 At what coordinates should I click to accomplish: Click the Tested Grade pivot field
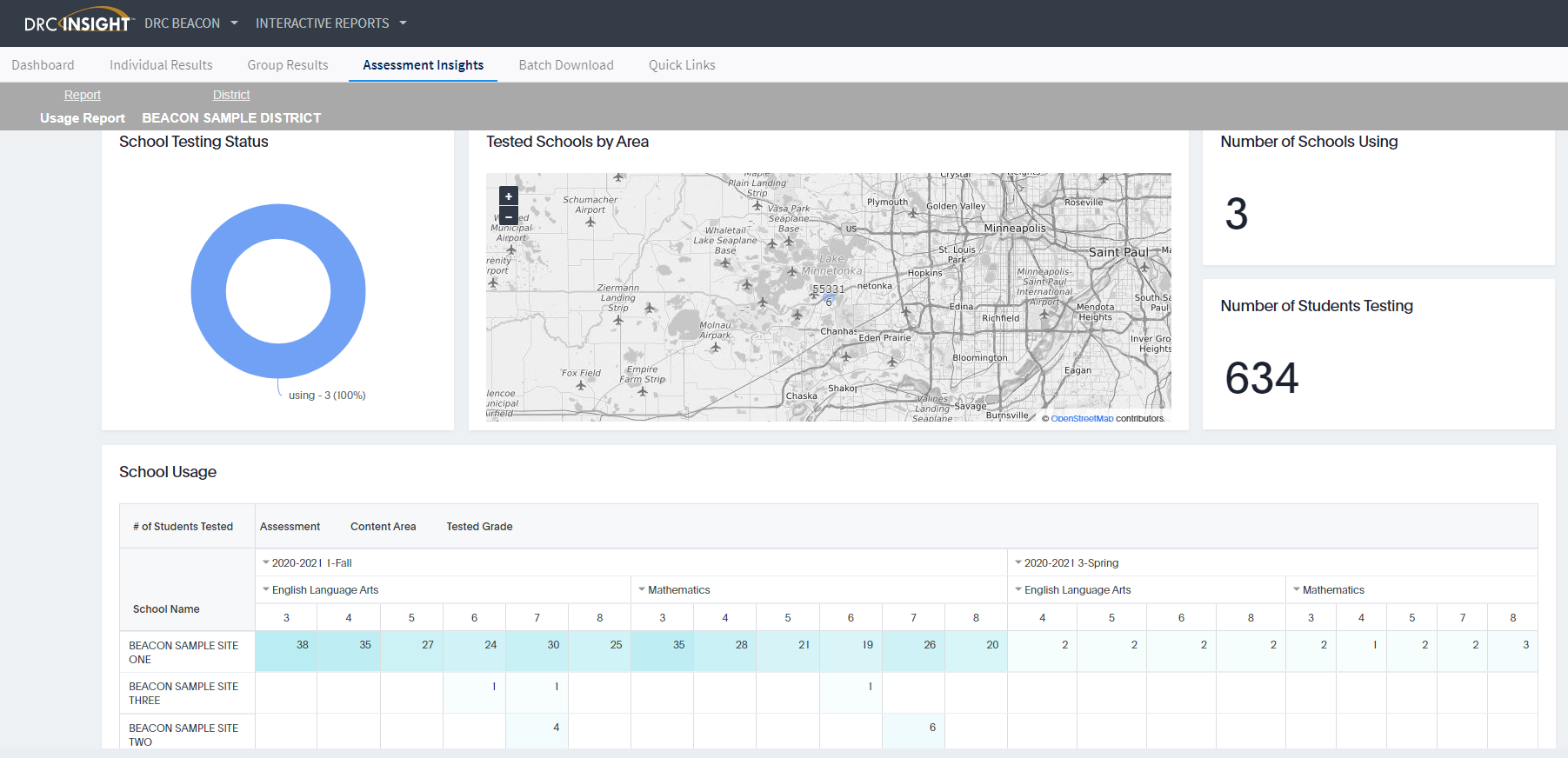click(479, 527)
